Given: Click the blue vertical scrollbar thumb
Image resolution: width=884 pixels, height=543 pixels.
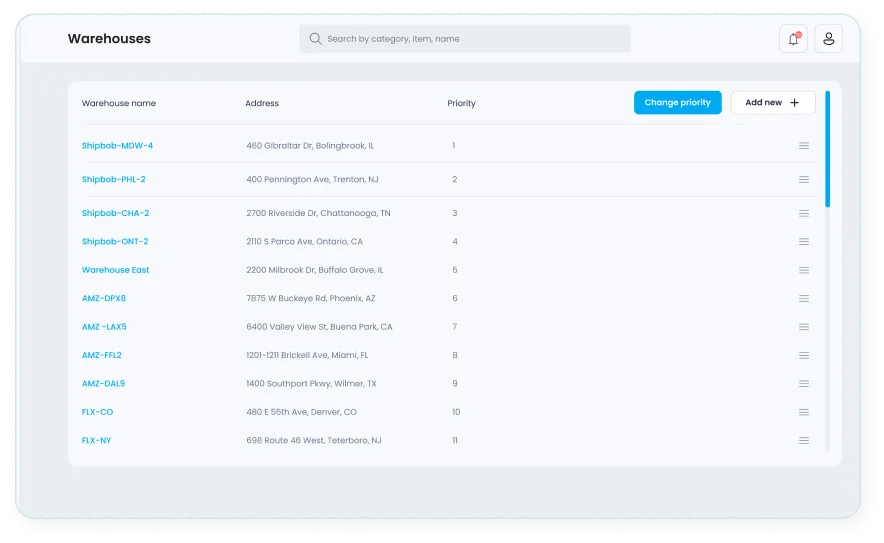Looking at the screenshot, I should (827, 149).
